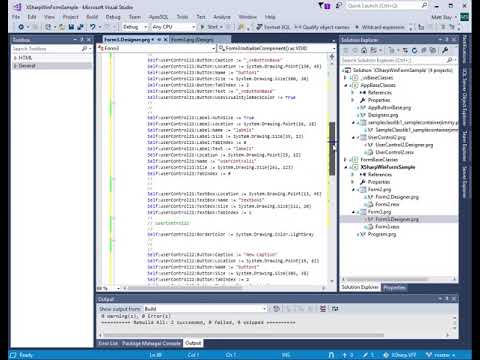Select the XSharpWinFormSample project node
This screenshot has height=360, width=480.
click(388, 167)
